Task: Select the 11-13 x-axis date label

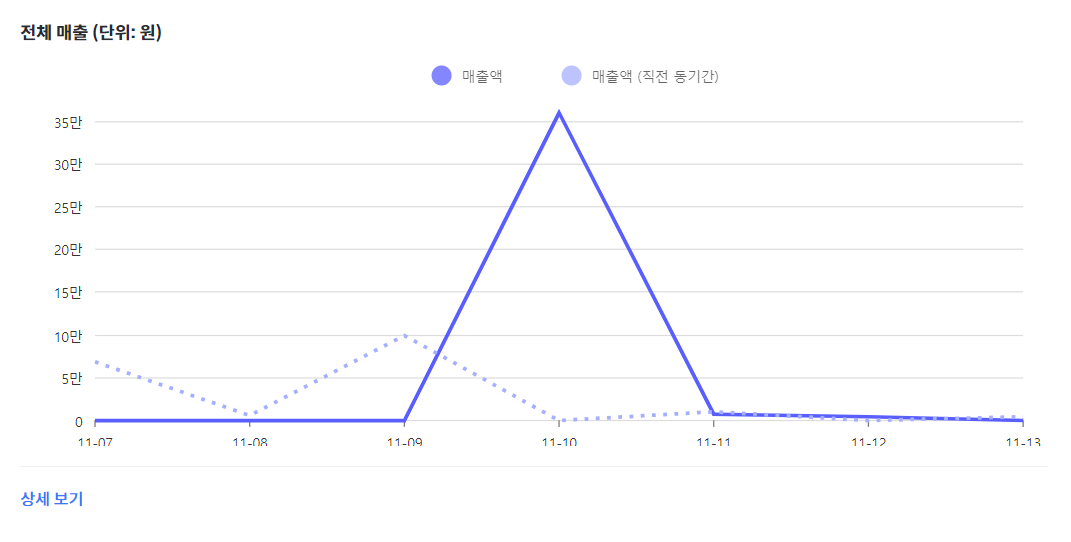Action: click(1023, 442)
